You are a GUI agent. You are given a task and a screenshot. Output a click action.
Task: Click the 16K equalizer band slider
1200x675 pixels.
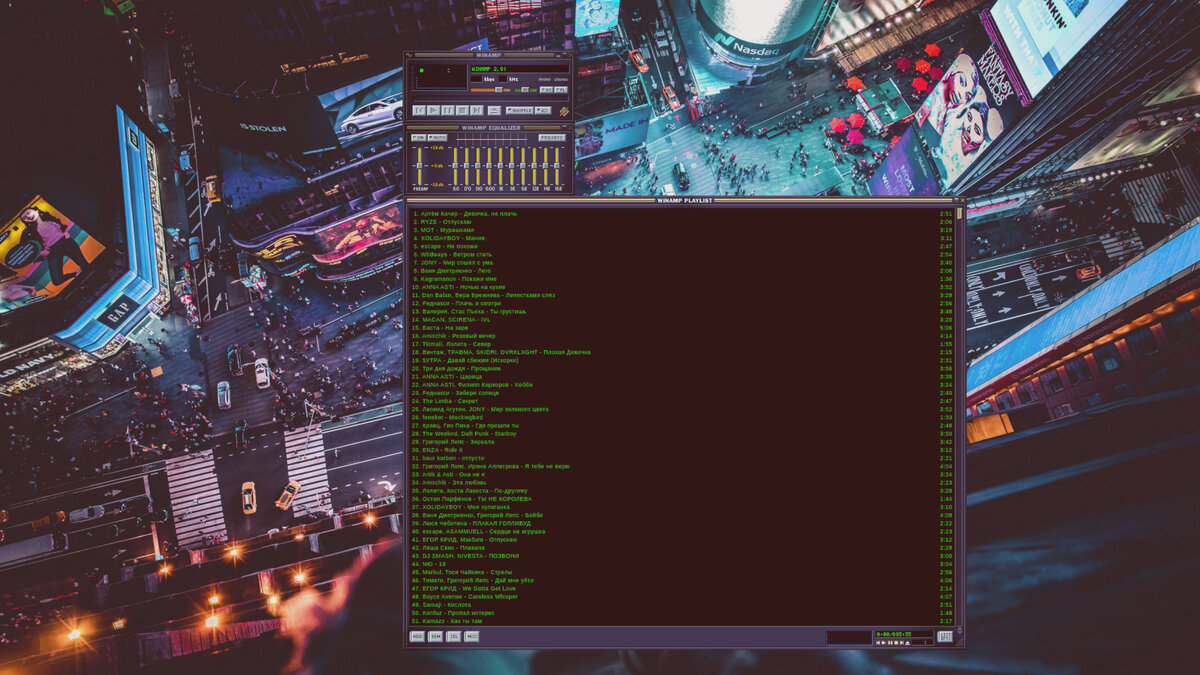tap(557, 166)
